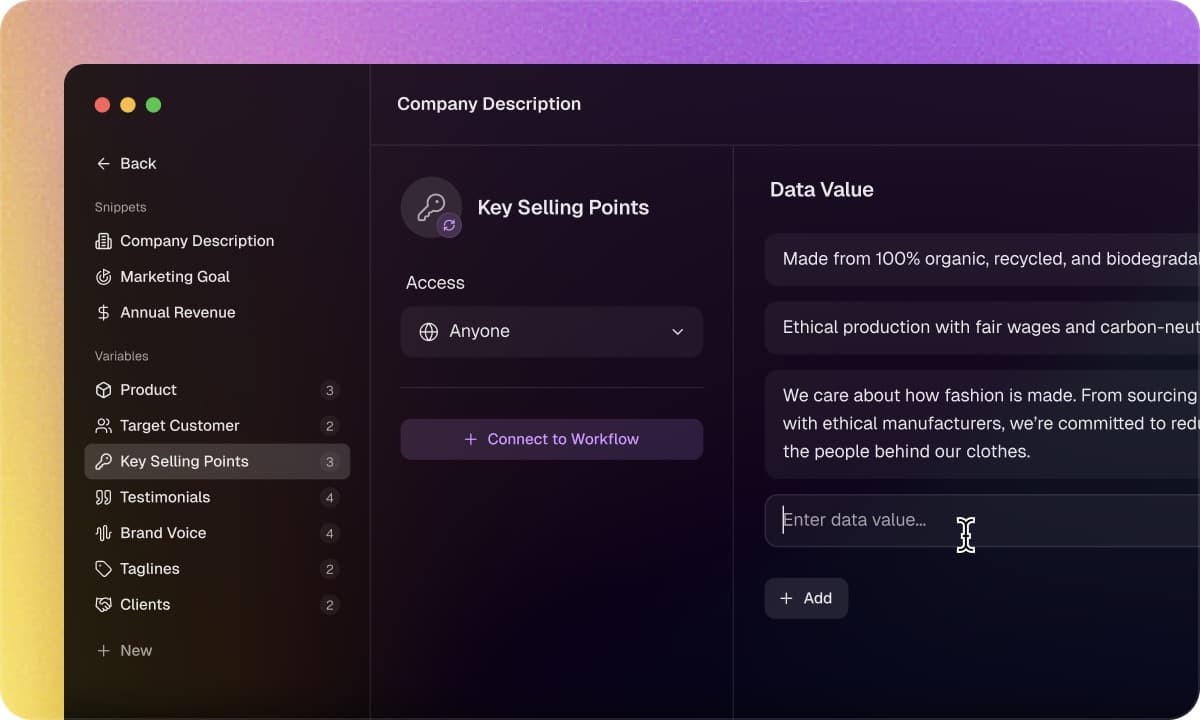Click the tag icon beside Taglines
This screenshot has height=720, width=1200.
104,568
